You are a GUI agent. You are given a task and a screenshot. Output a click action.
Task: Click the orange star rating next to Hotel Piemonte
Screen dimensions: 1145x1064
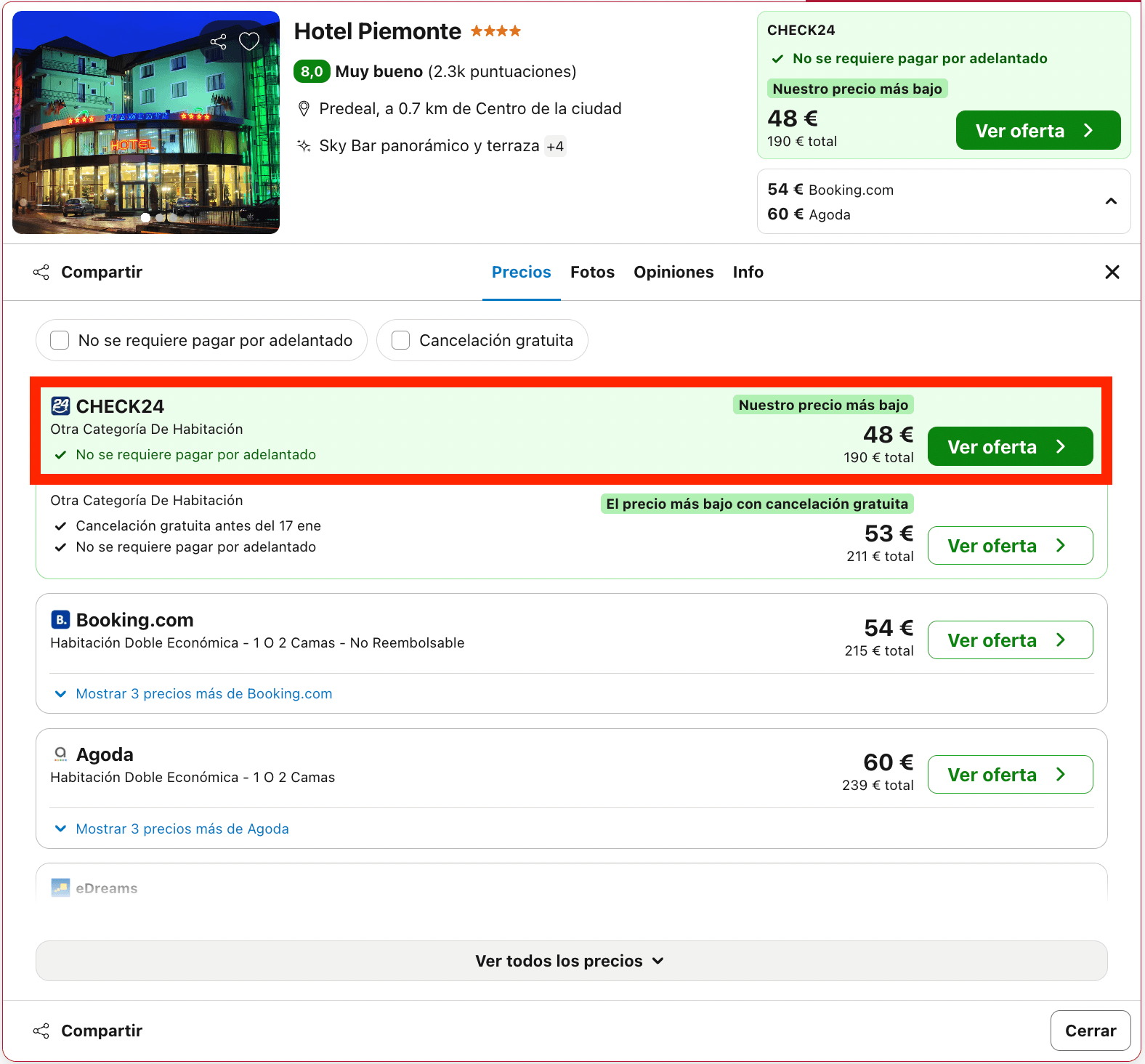click(495, 31)
